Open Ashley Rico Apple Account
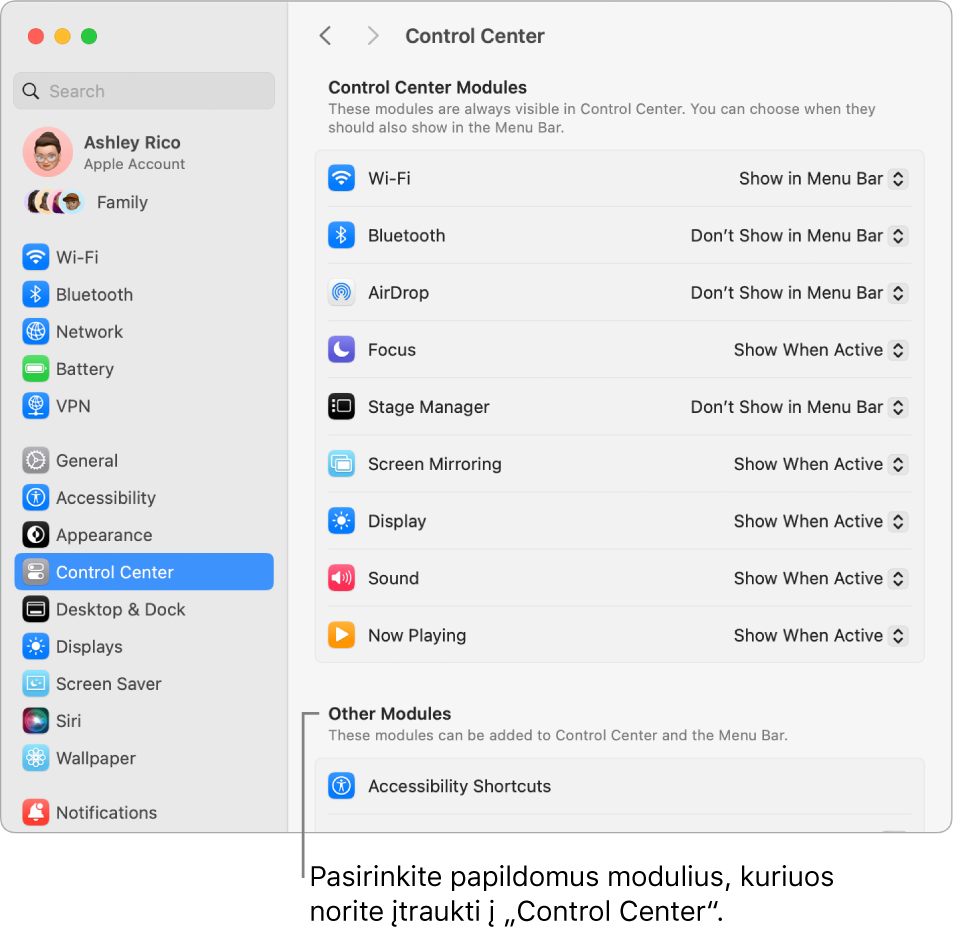Screen dimensions: 955x934 tap(144, 152)
